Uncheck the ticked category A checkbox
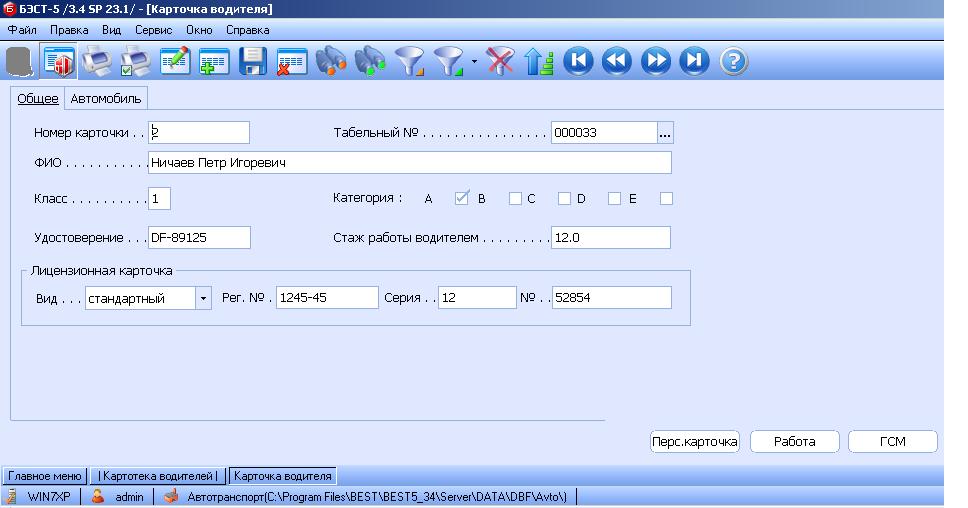 point(461,198)
